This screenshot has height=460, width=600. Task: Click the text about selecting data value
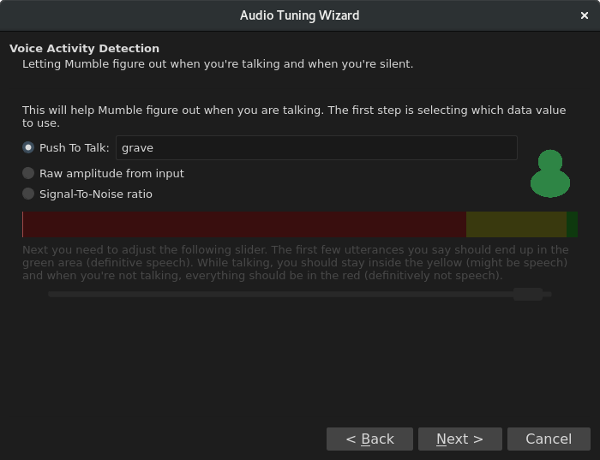294,116
